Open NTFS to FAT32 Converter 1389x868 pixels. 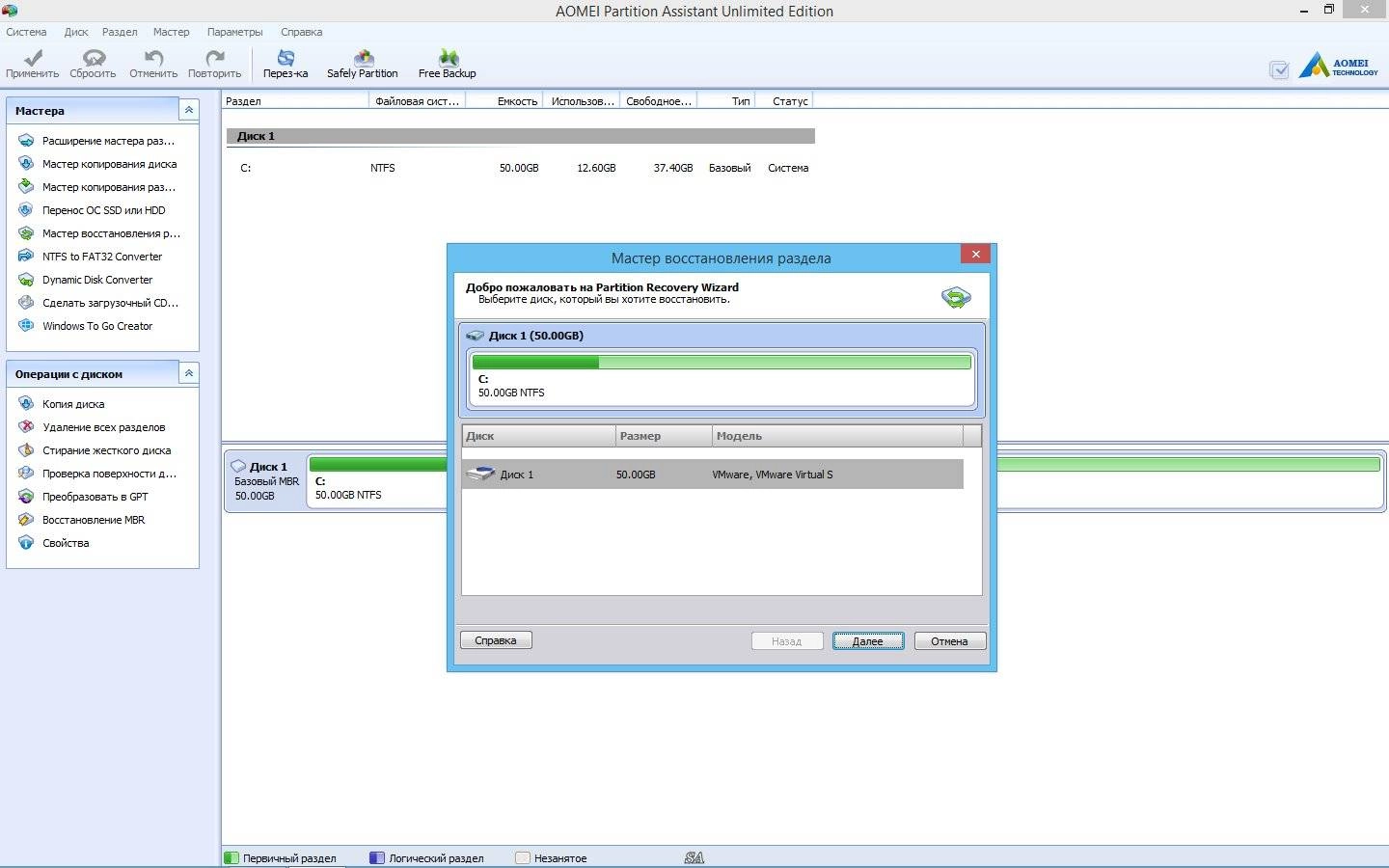click(91, 257)
